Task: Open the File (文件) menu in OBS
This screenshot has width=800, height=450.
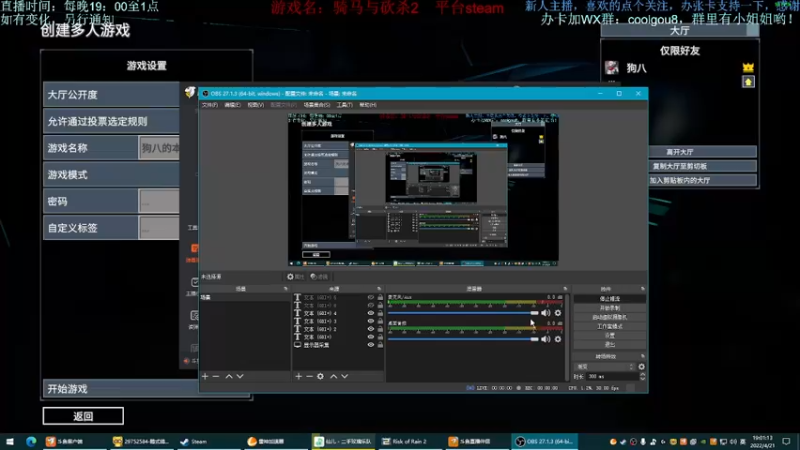Action: coord(210,105)
